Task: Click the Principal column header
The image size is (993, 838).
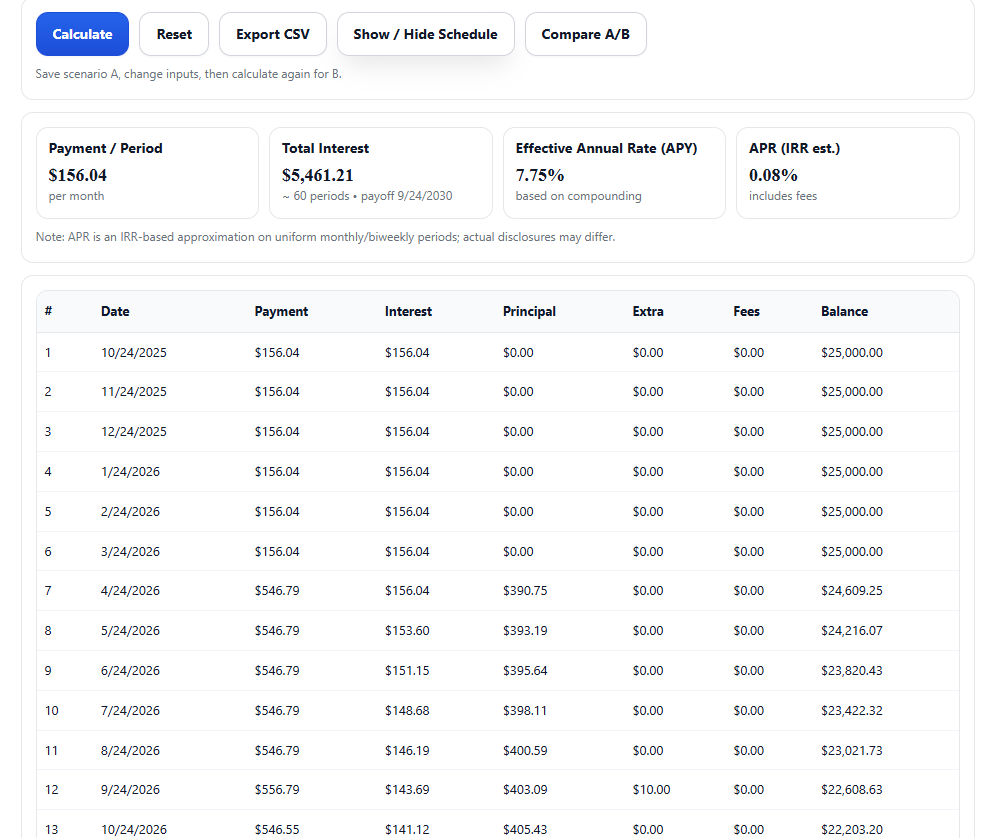Action: (529, 311)
